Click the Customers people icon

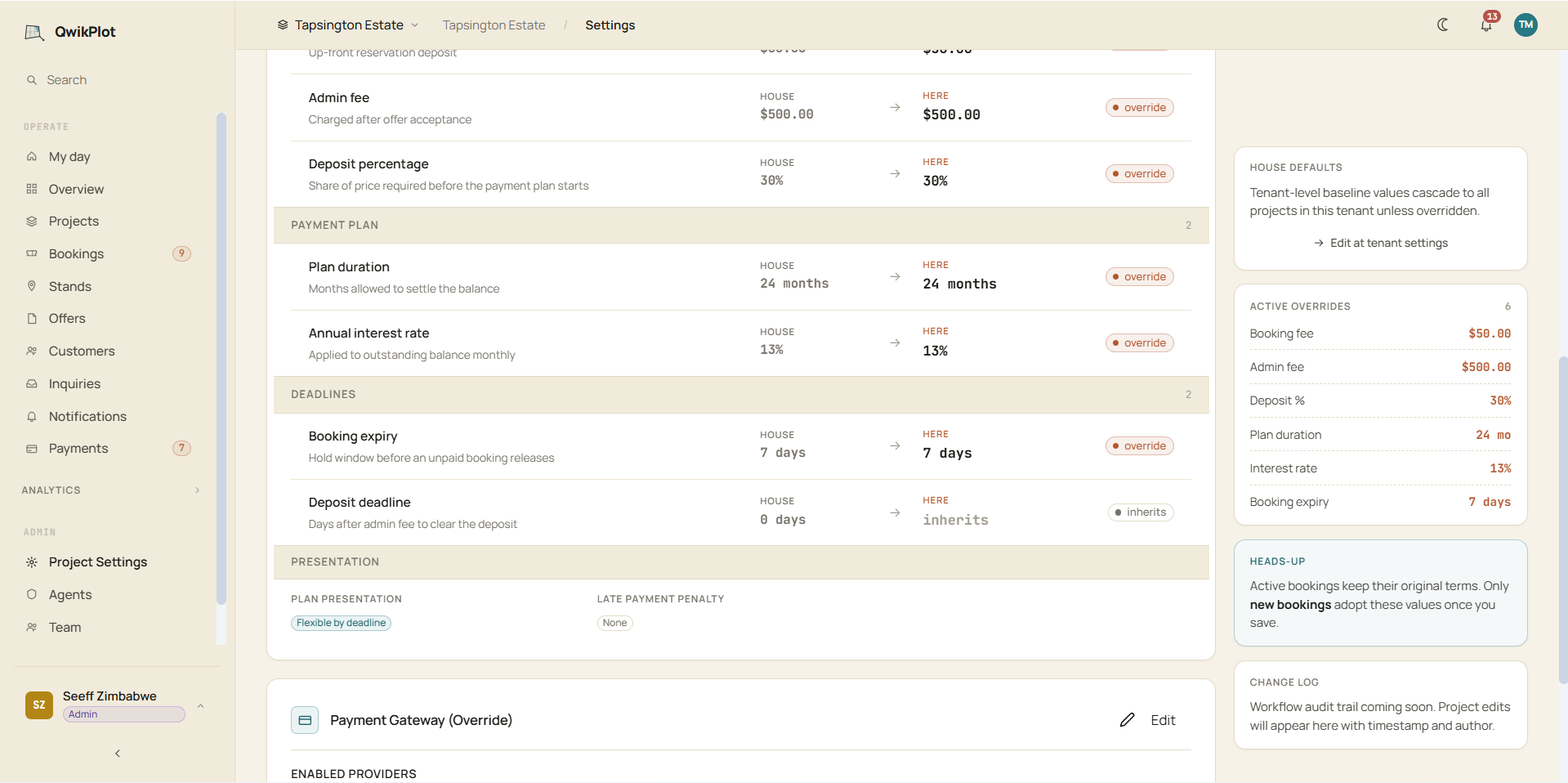(32, 351)
